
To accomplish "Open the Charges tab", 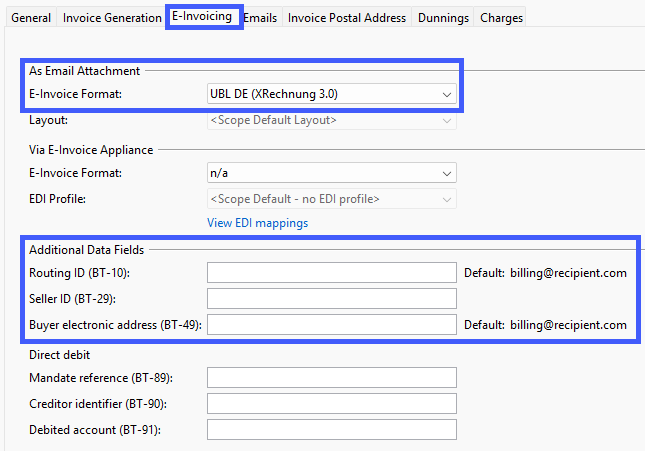I will click(500, 18).
